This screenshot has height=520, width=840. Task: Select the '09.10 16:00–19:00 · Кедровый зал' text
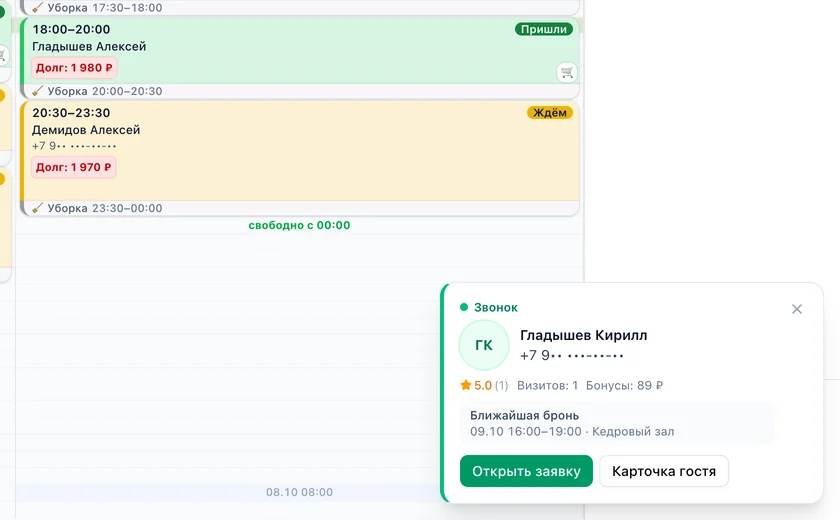tap(572, 432)
